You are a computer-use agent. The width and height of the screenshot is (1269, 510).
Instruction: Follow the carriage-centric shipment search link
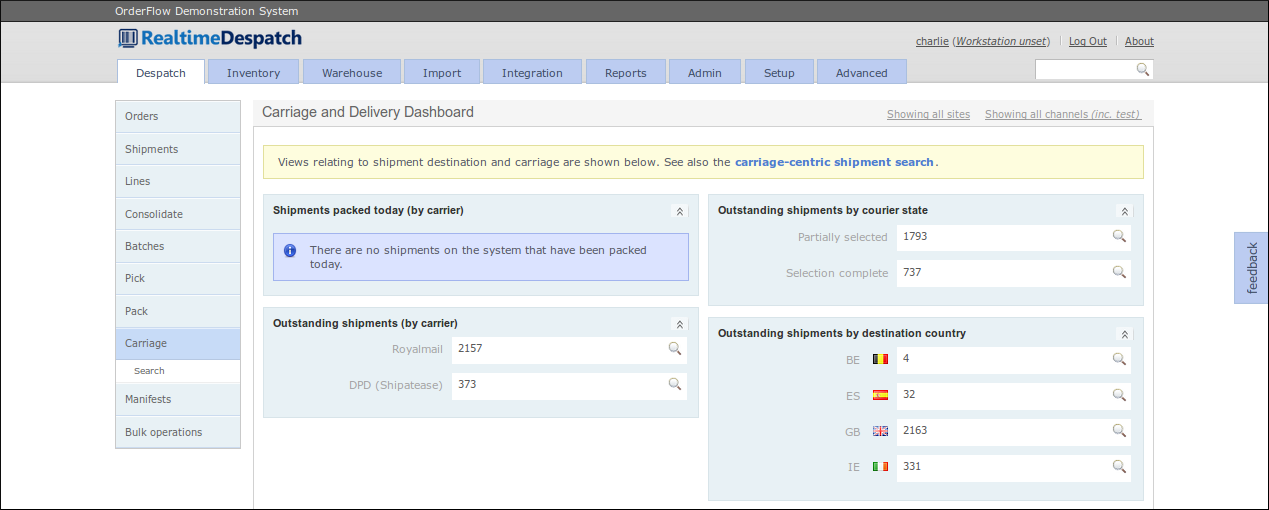(834, 161)
